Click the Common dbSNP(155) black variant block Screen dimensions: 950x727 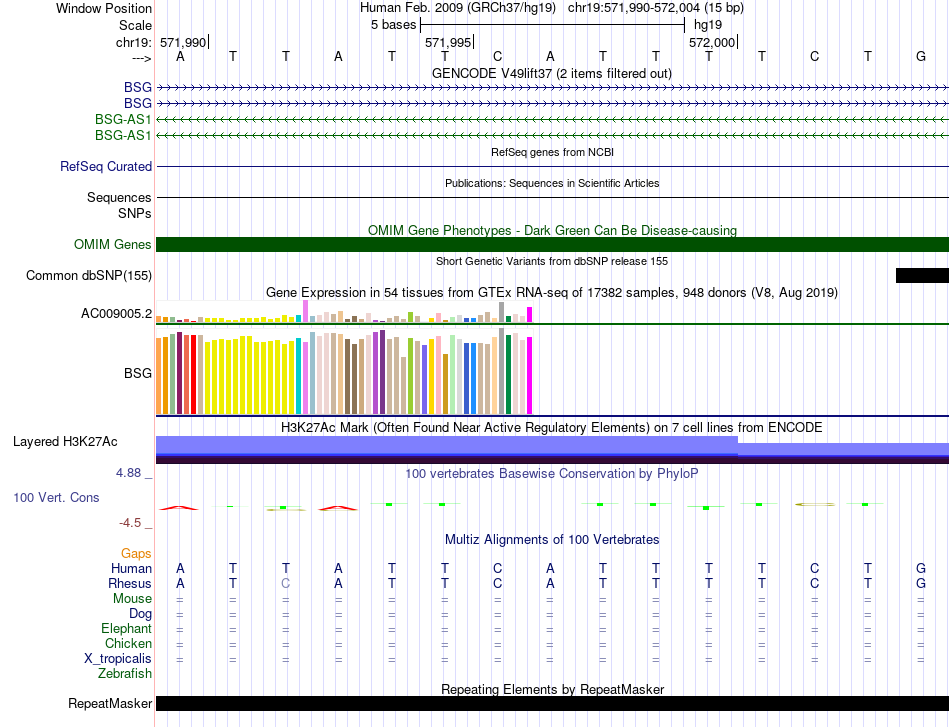pyautogui.click(x=922, y=275)
